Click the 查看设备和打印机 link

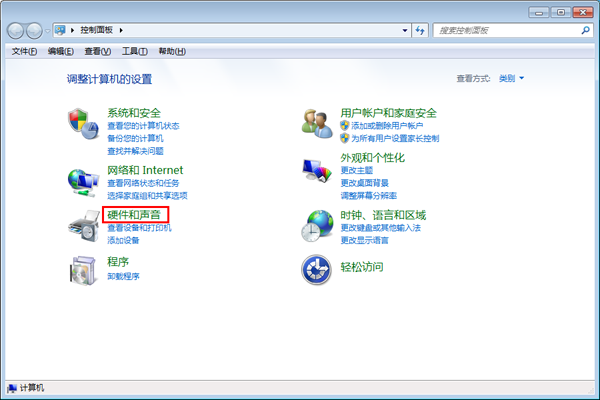(139, 228)
